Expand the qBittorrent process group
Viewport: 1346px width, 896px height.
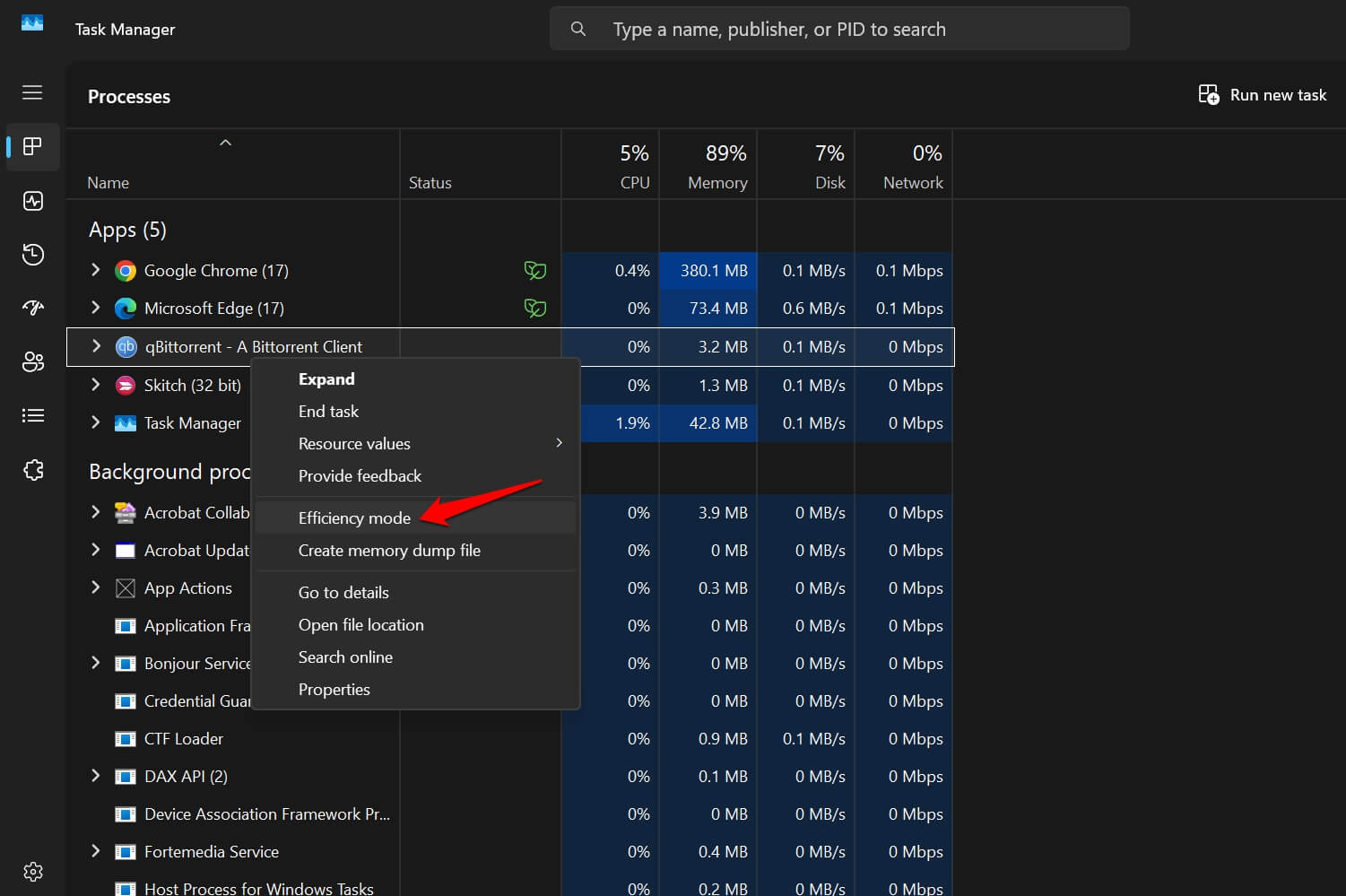[96, 345]
